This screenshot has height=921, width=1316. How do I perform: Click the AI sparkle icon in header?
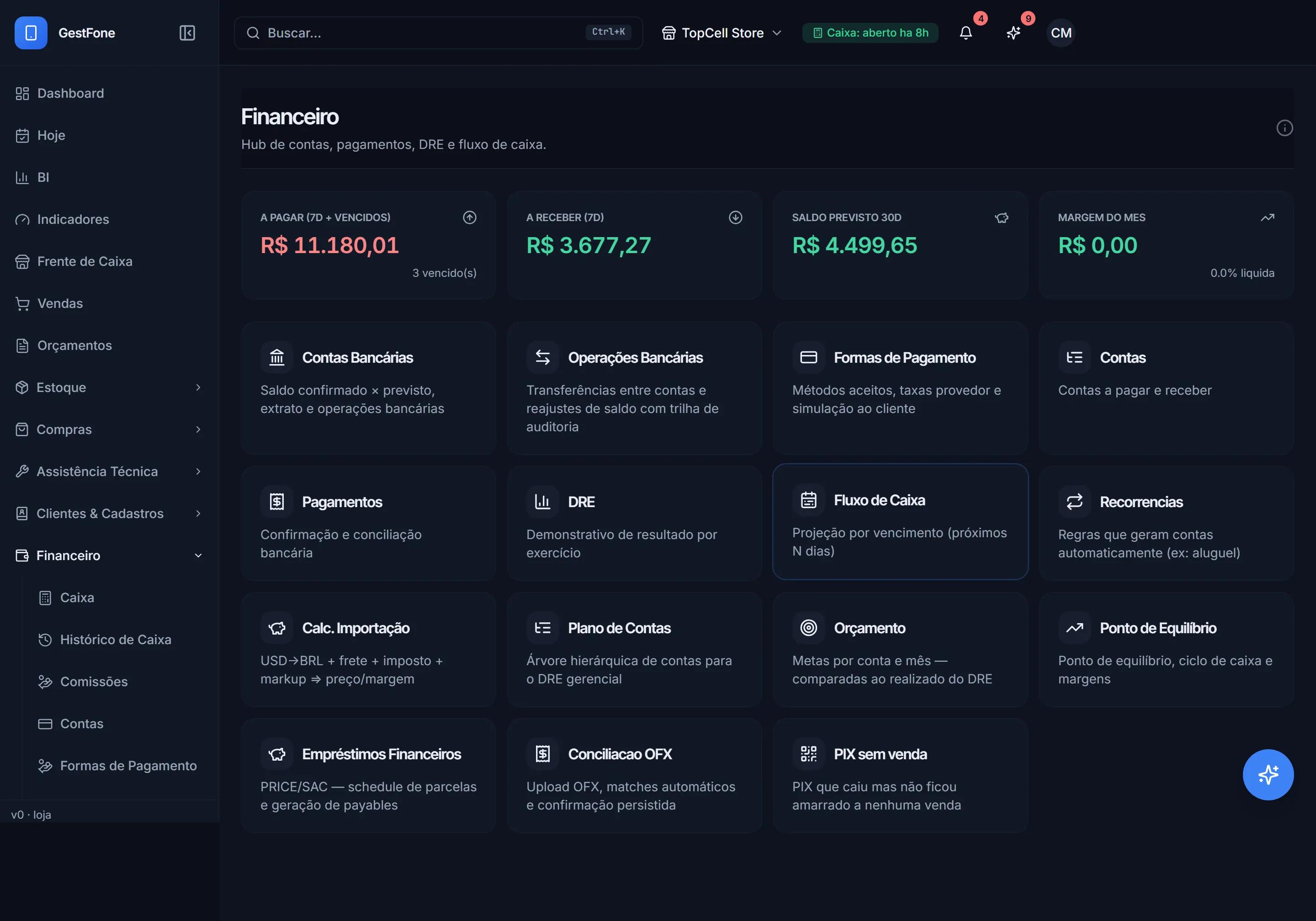click(1014, 33)
